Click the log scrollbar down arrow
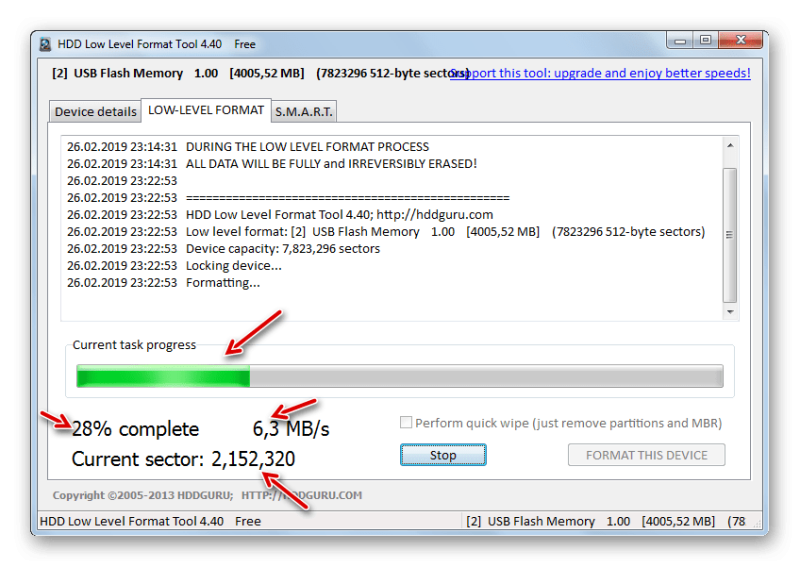Screen dimensions: 800x567 (x=730, y=311)
